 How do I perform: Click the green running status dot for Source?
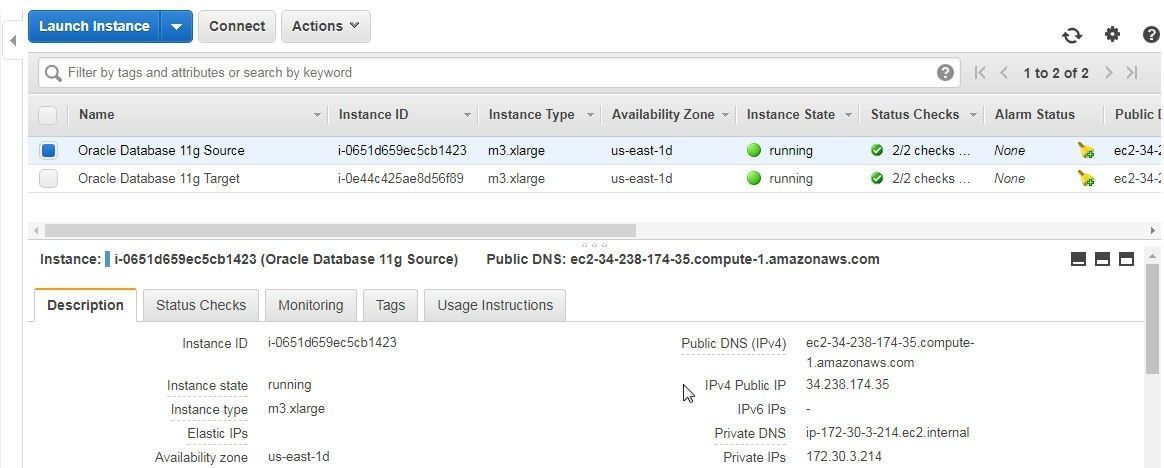pyautogui.click(x=754, y=151)
